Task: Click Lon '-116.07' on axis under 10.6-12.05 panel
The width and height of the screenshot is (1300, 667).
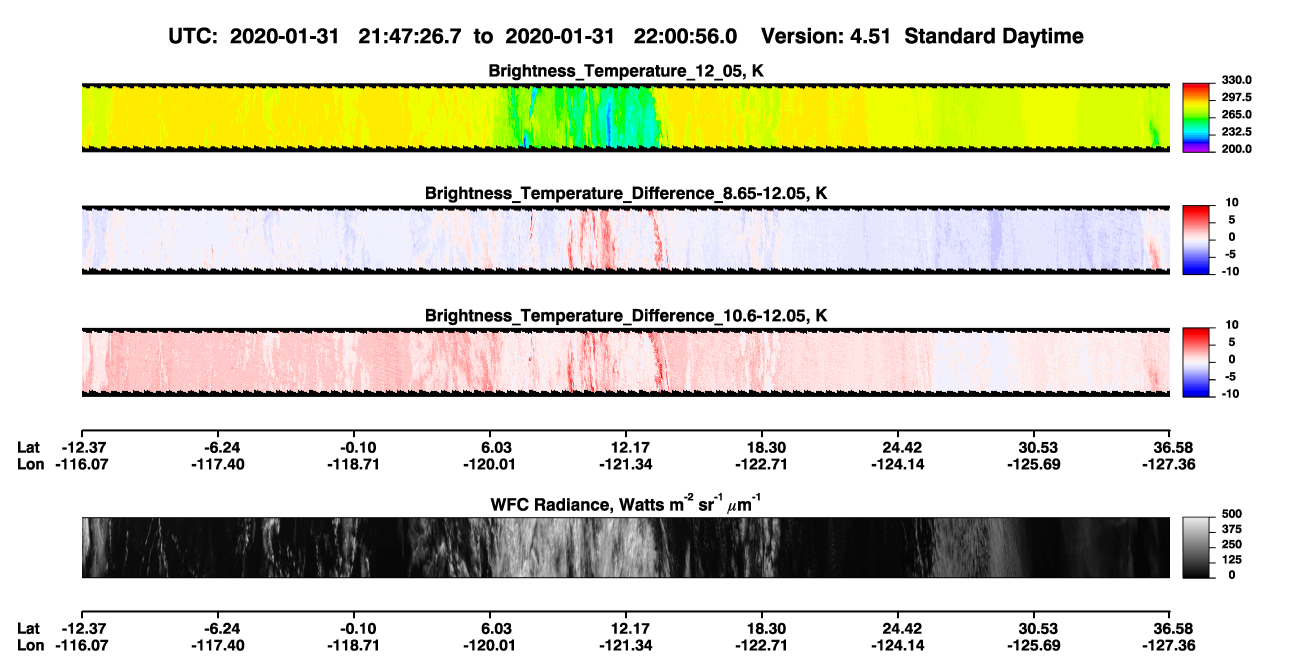Action: [82, 464]
